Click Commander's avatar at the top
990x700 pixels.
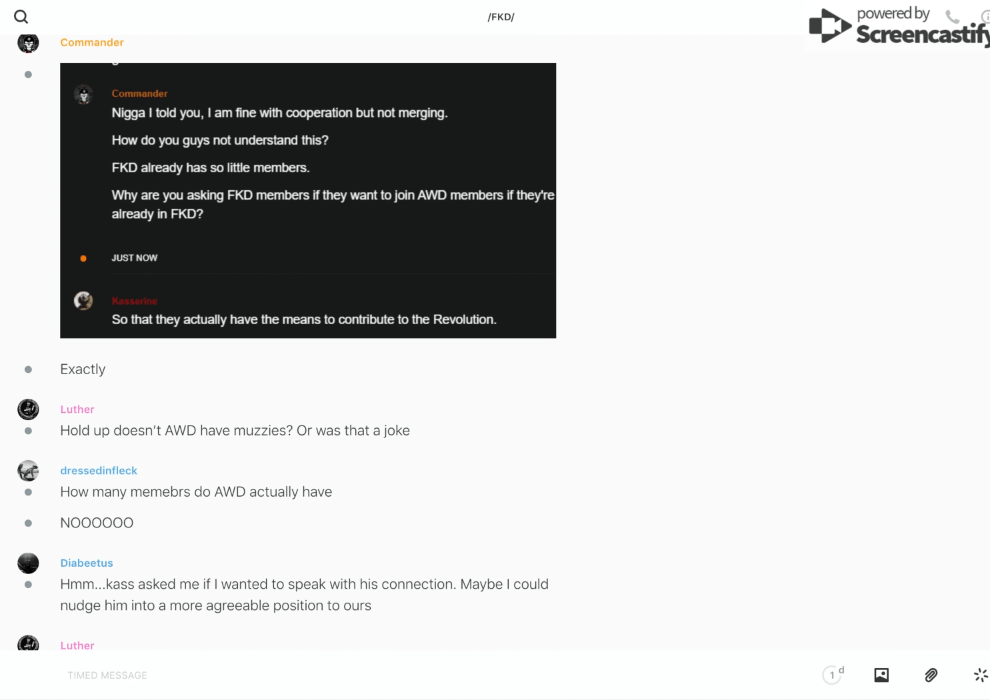[x=28, y=43]
